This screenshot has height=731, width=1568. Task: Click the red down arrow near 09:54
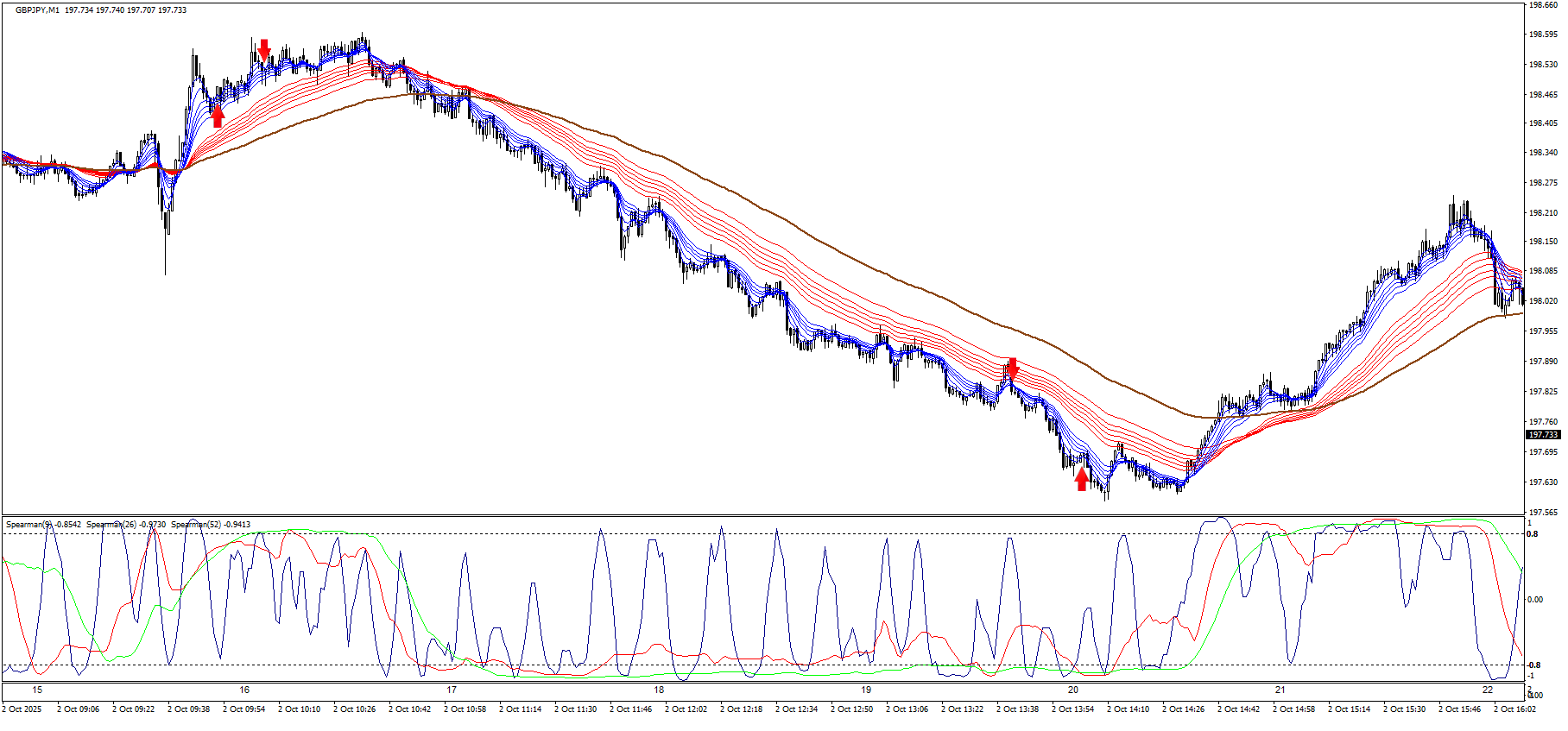pos(264,48)
